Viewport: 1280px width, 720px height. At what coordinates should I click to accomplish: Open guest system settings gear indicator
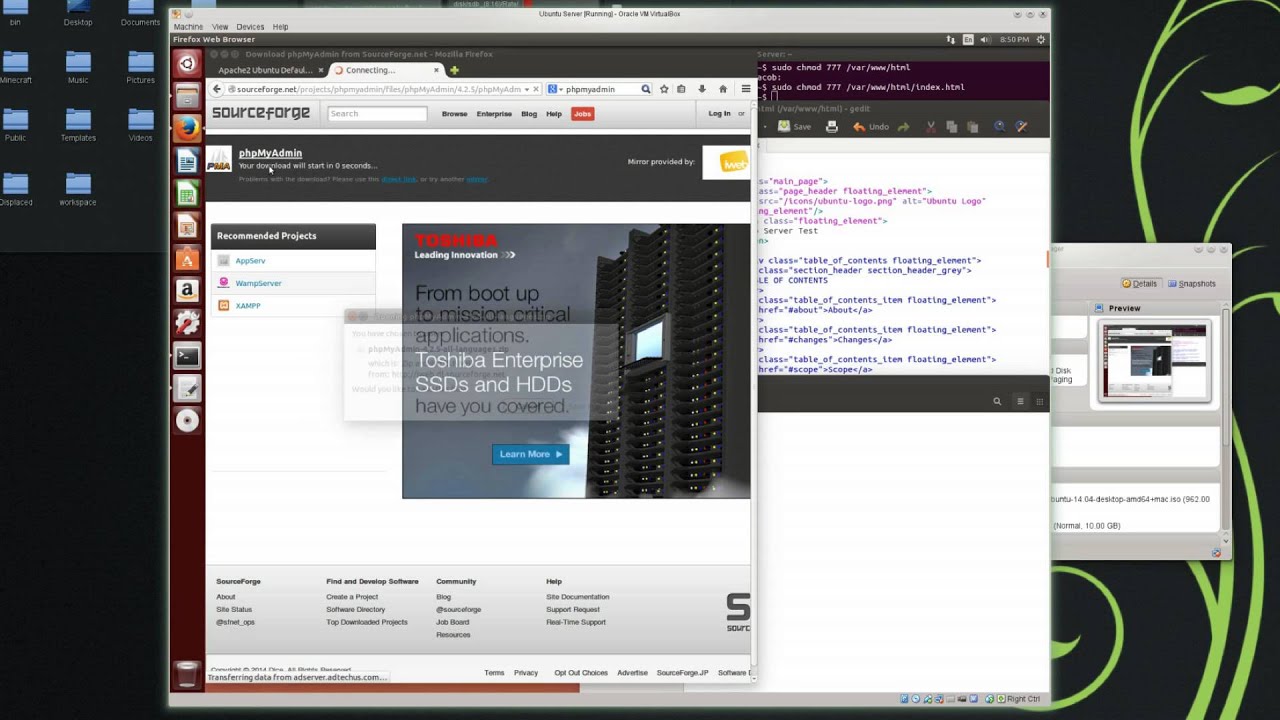(1041, 39)
